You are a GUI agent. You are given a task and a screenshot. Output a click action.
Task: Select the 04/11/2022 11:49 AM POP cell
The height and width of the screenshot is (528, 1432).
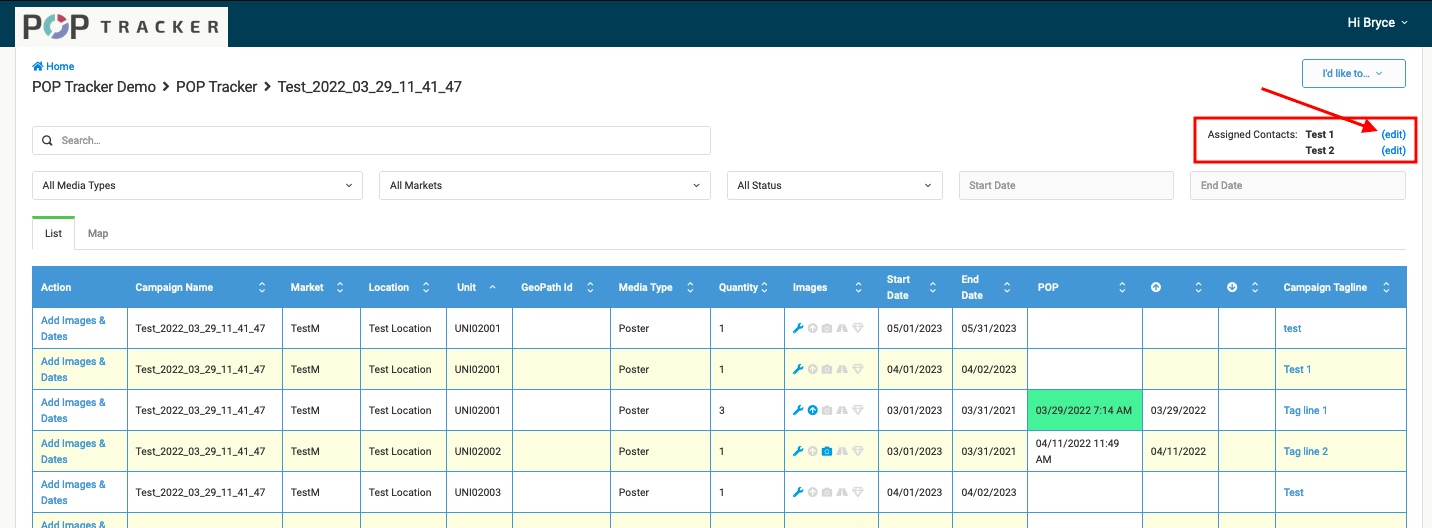point(1085,451)
